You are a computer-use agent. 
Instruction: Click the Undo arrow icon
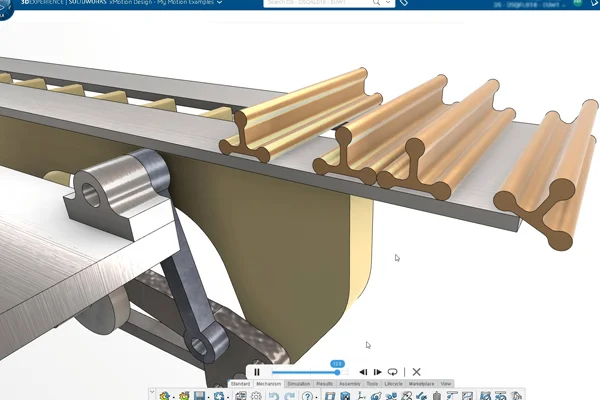(273, 396)
